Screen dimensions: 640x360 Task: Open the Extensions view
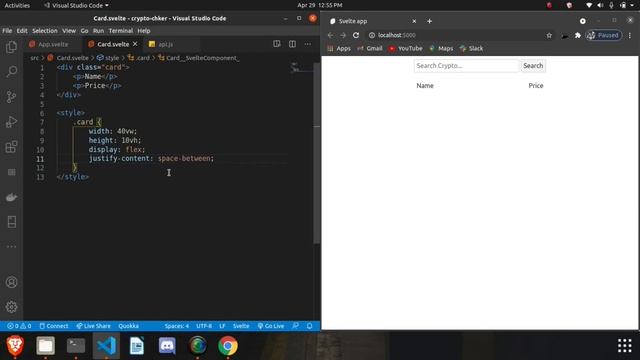11,147
